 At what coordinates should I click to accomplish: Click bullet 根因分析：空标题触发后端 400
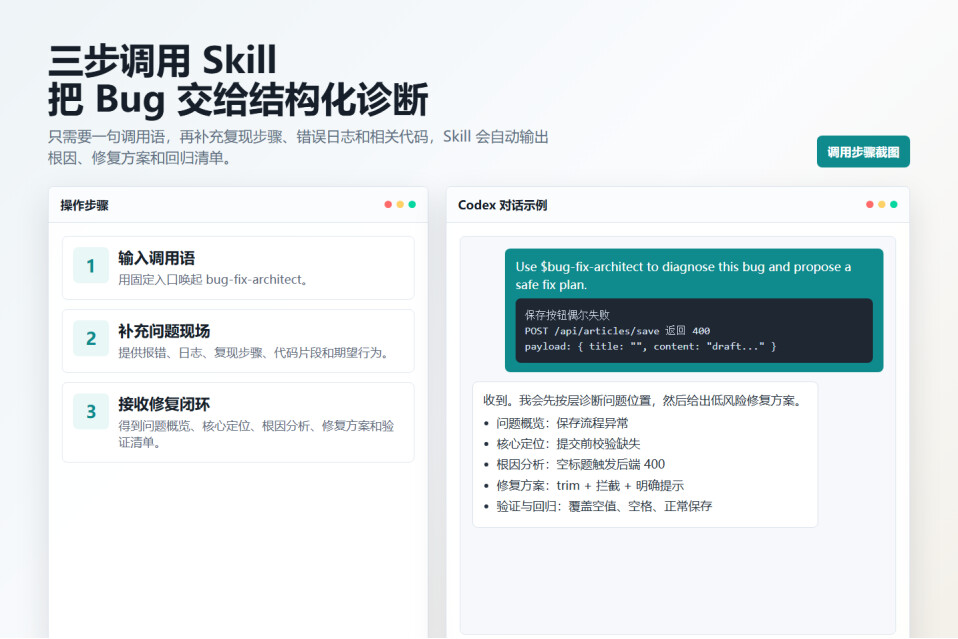pos(580,464)
